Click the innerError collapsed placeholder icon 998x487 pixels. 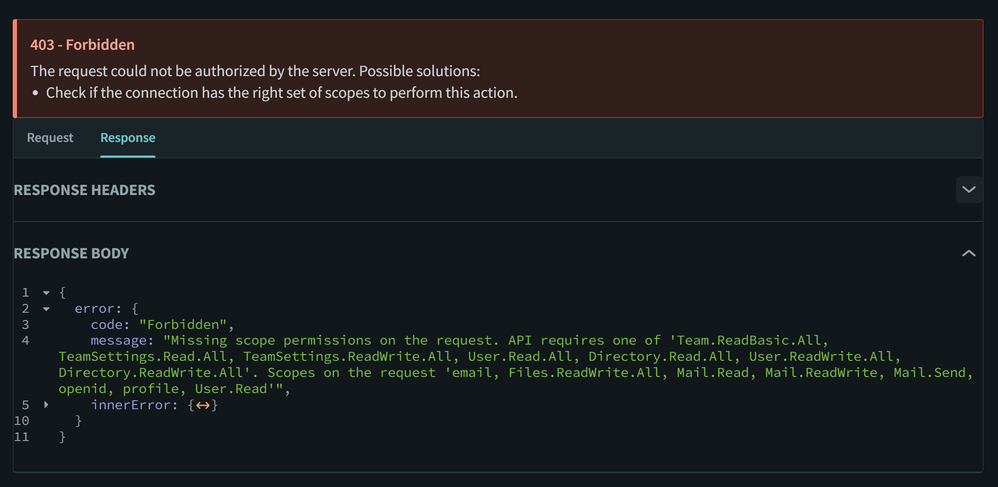tap(203, 405)
